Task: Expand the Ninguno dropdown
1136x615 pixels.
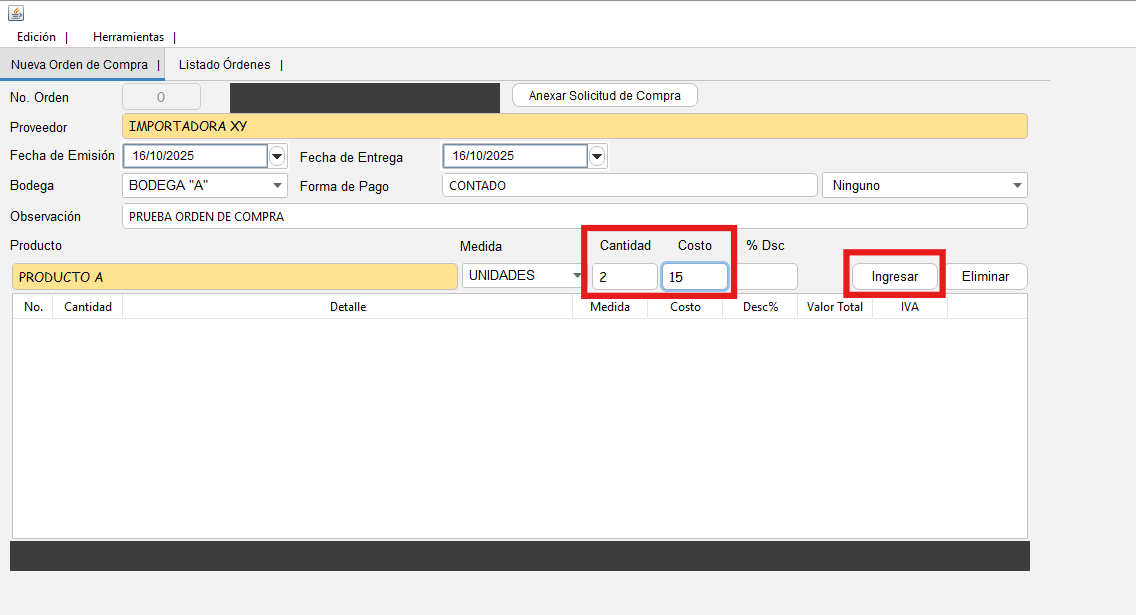Action: pos(1017,186)
